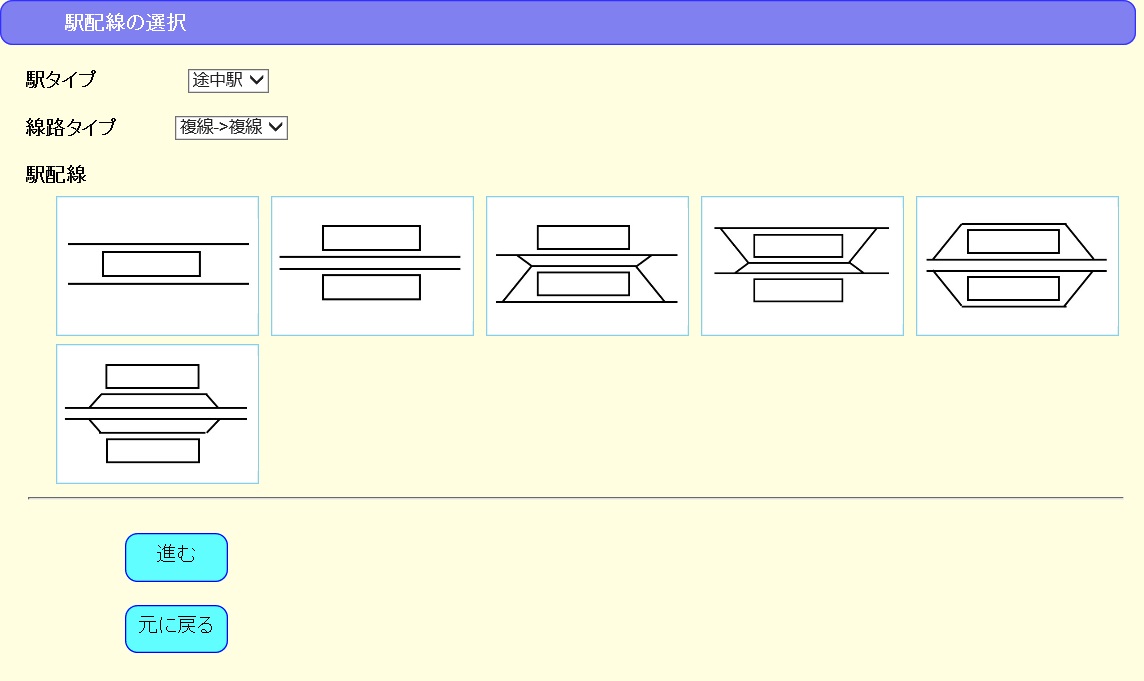Screen dimensions: 1144x681
Task: Pick the layout with lower passing loop
Action: (587, 265)
